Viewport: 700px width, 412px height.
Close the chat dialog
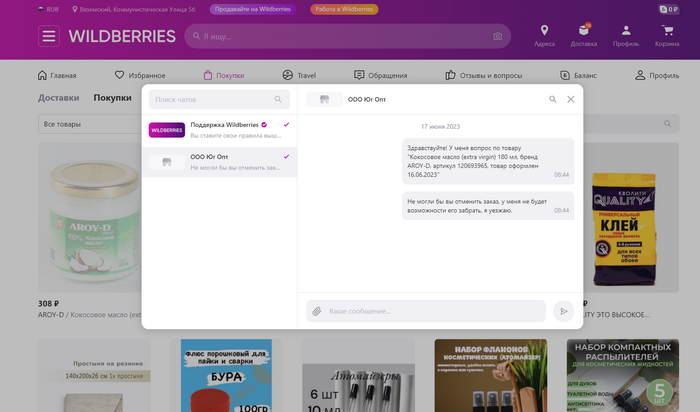pyautogui.click(x=571, y=100)
